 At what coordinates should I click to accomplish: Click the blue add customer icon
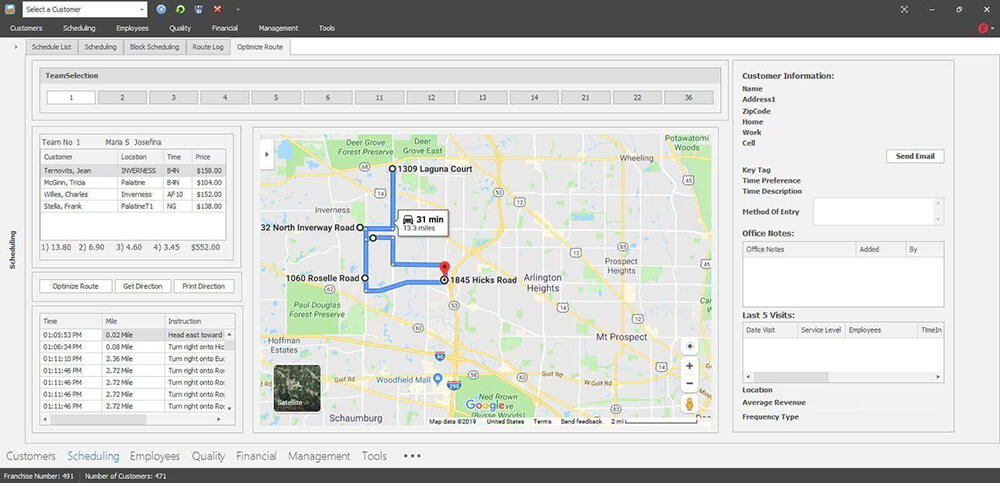point(162,9)
